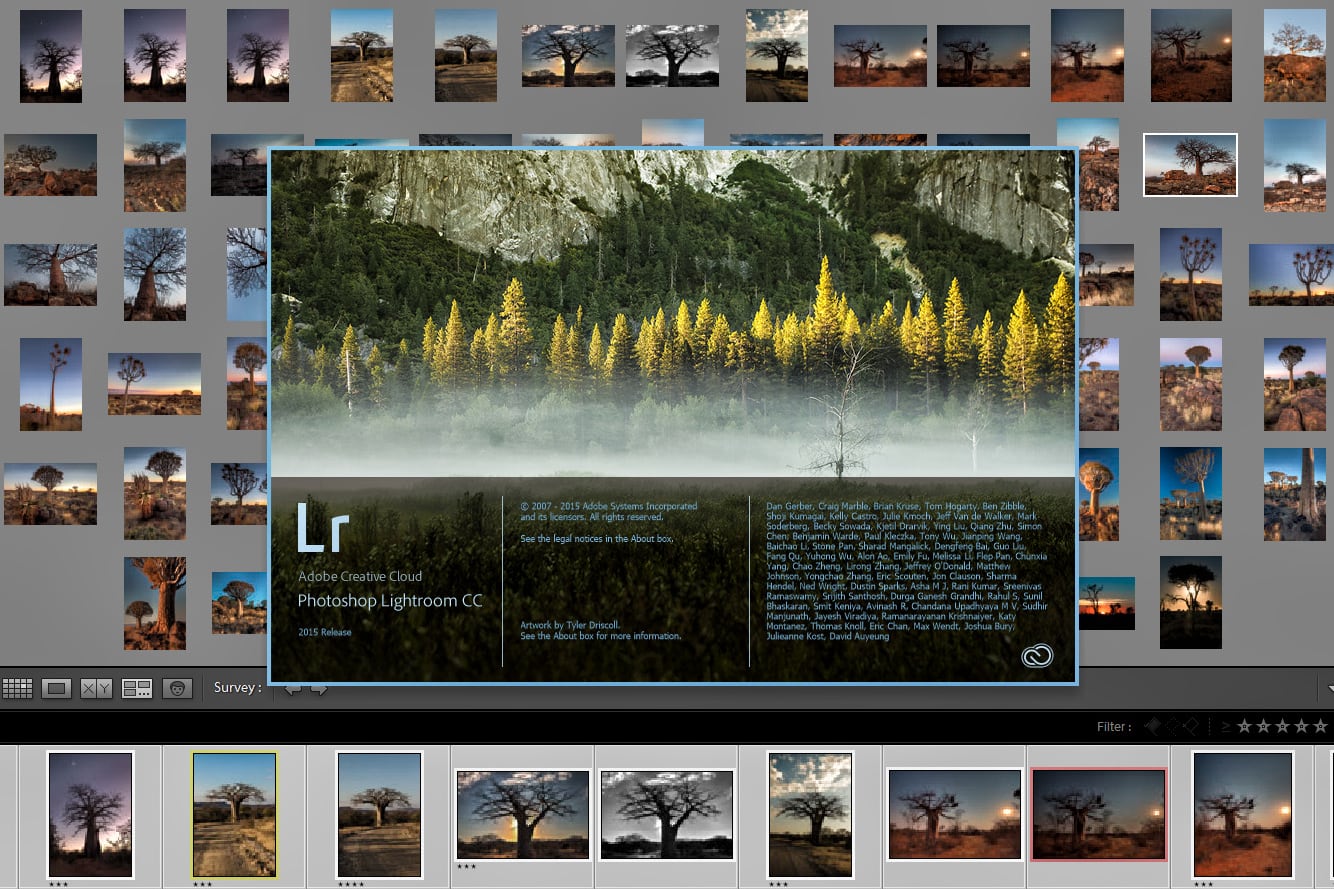
Task: Open rating comparison operator ≥ menu
Action: 1225,727
